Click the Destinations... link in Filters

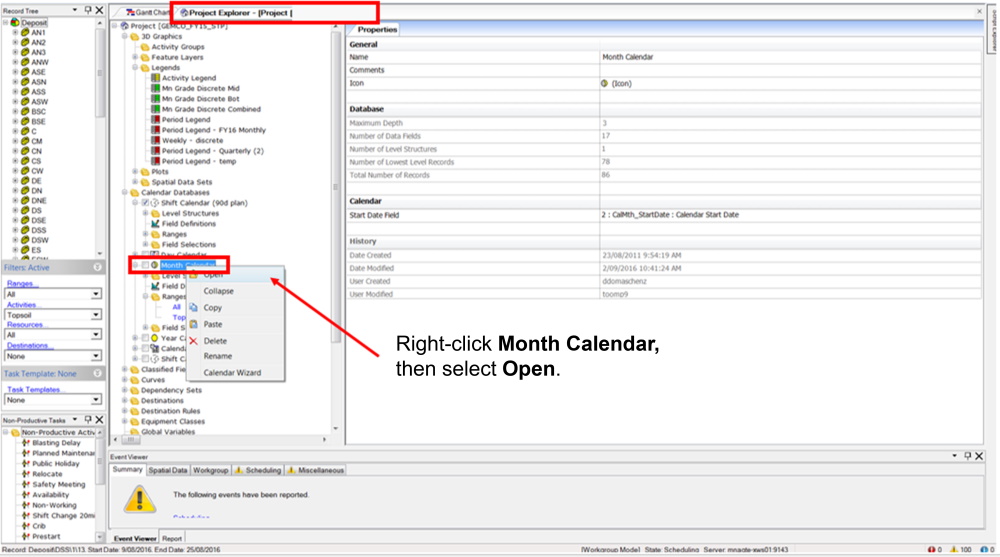(29, 345)
